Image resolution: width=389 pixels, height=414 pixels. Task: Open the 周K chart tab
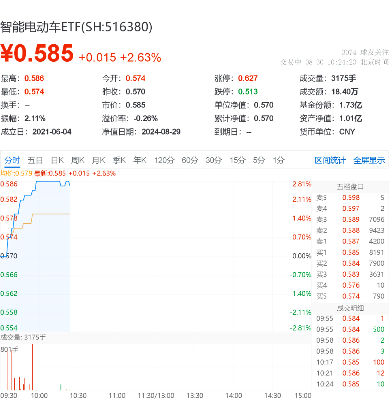click(x=78, y=160)
